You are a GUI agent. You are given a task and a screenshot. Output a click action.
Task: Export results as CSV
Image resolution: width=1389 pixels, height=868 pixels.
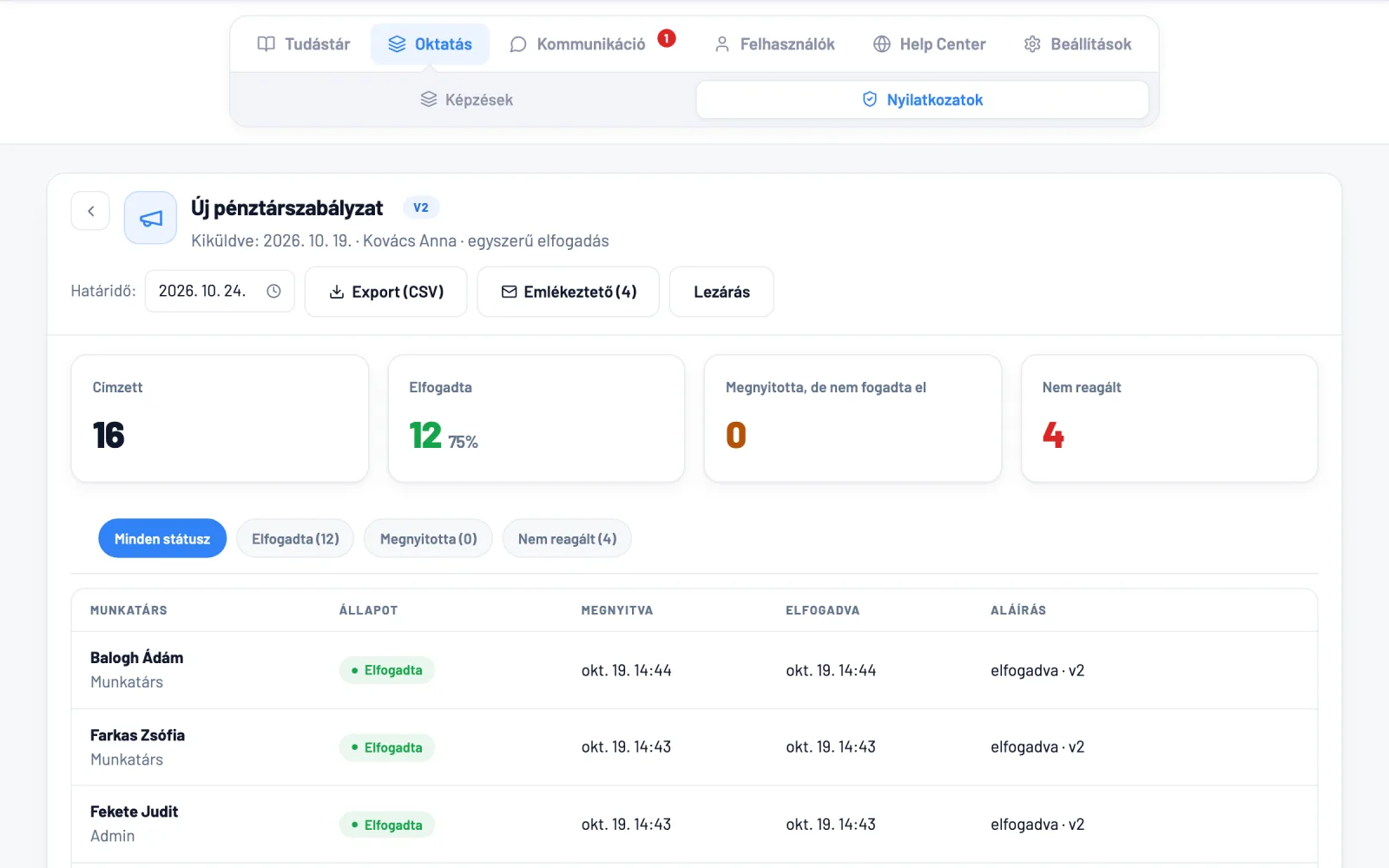(x=385, y=292)
